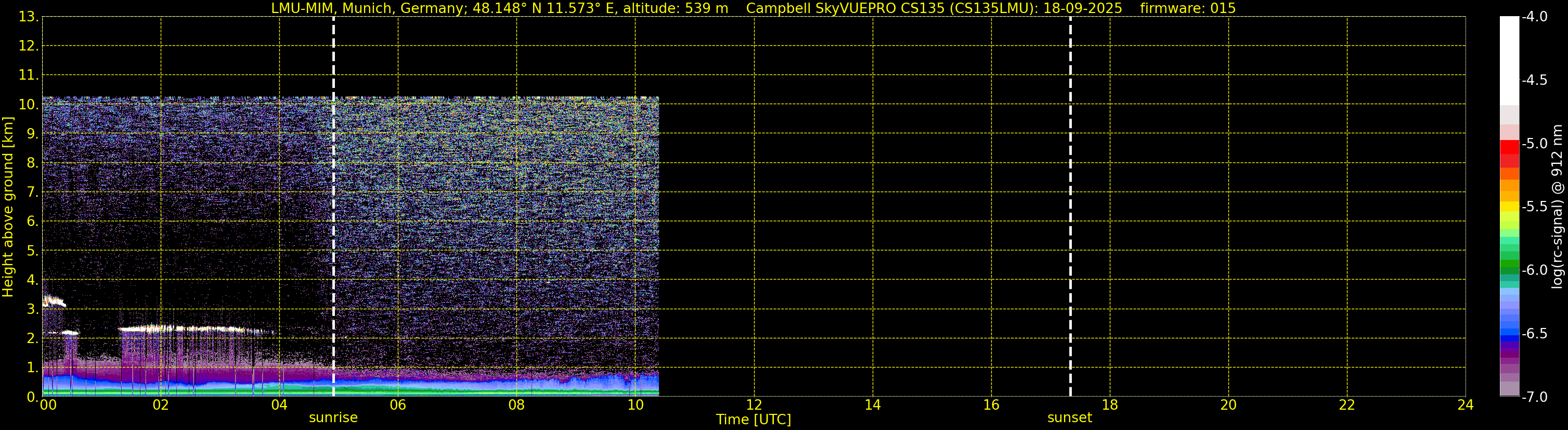Click time axis tick '18'

[1110, 405]
